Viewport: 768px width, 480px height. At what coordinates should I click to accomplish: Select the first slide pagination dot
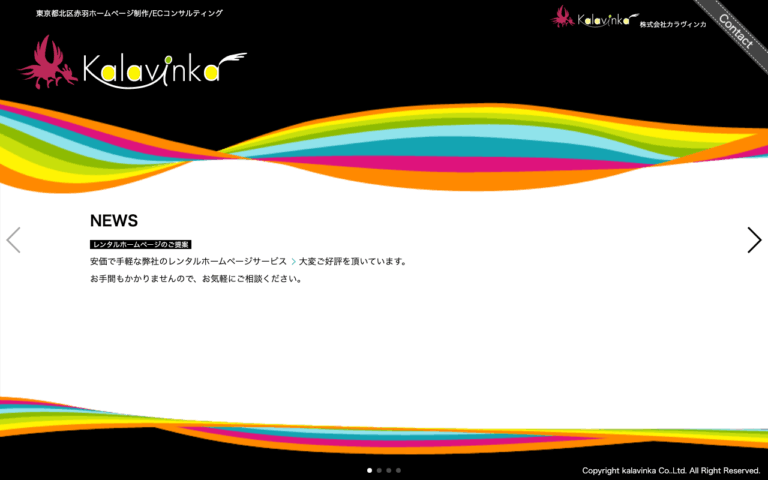pos(369,470)
